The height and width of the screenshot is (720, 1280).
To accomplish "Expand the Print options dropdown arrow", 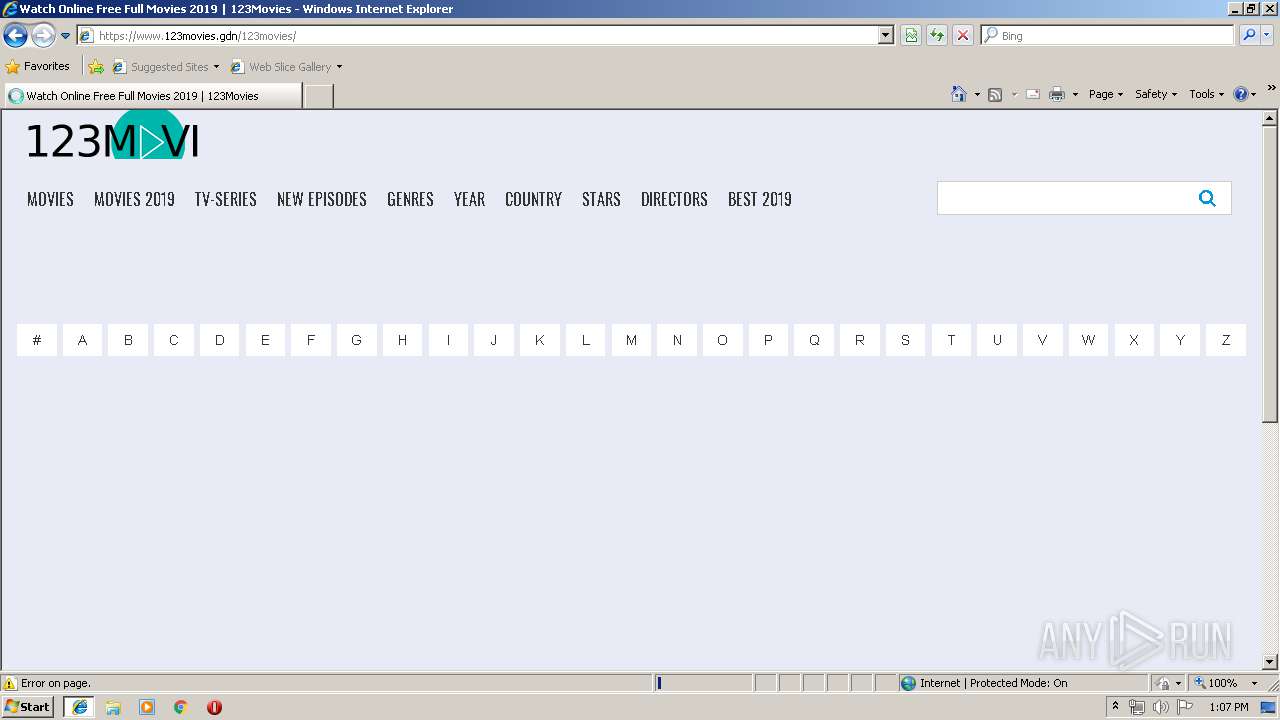I will click(1075, 94).
